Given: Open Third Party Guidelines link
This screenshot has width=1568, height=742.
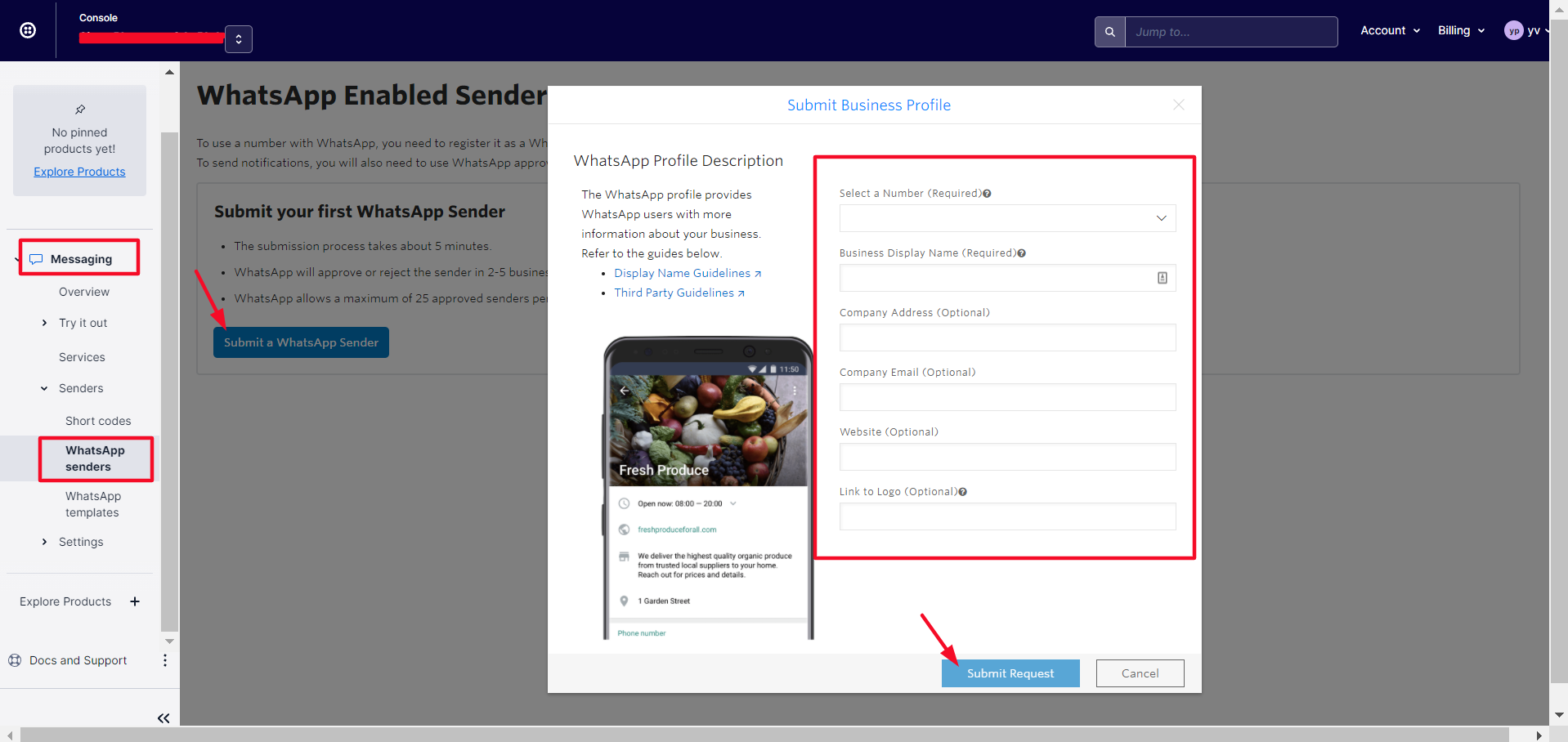Looking at the screenshot, I should point(679,293).
